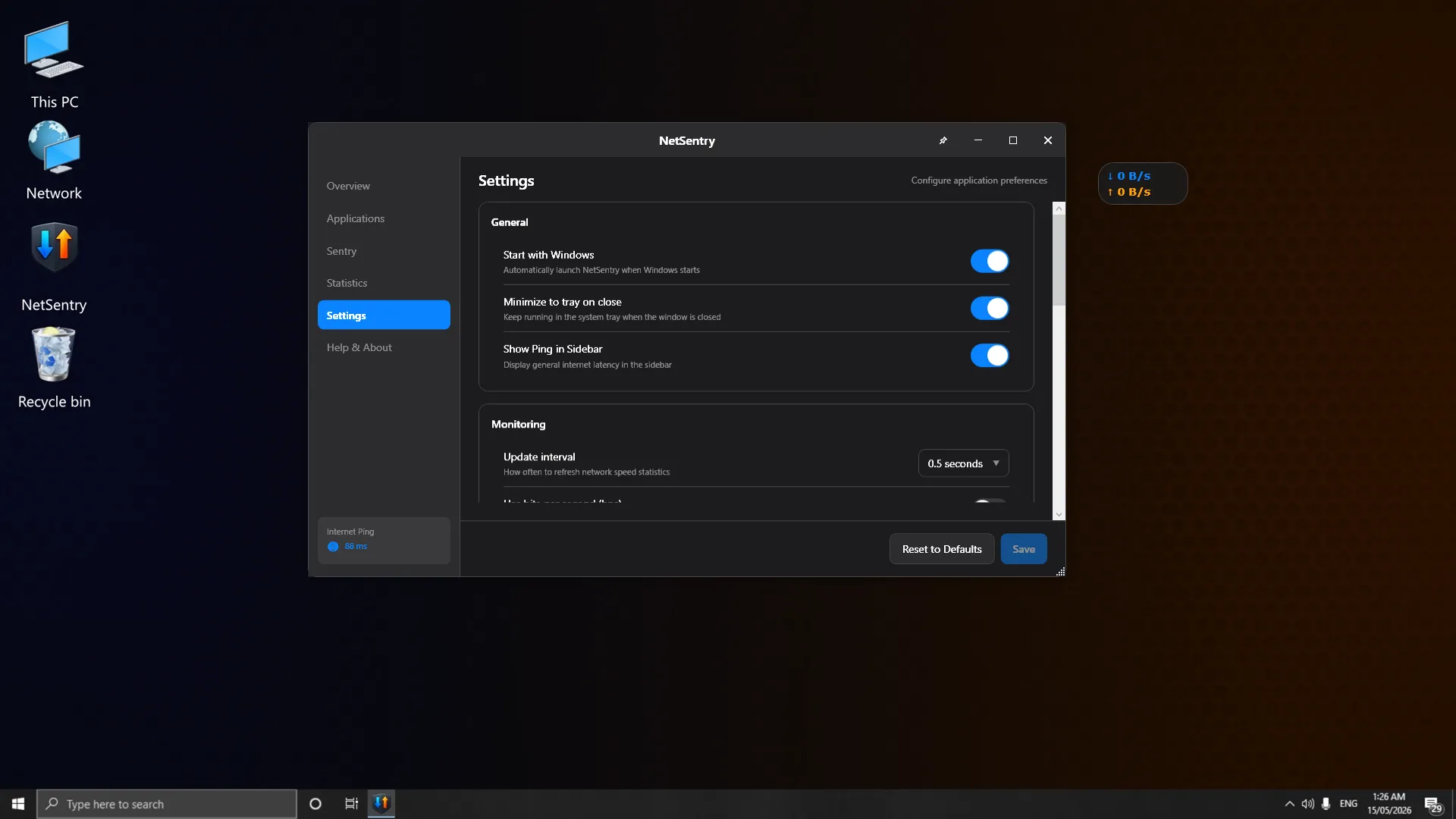The image size is (1456, 819).
Task: Open the Applications section
Action: (x=384, y=218)
